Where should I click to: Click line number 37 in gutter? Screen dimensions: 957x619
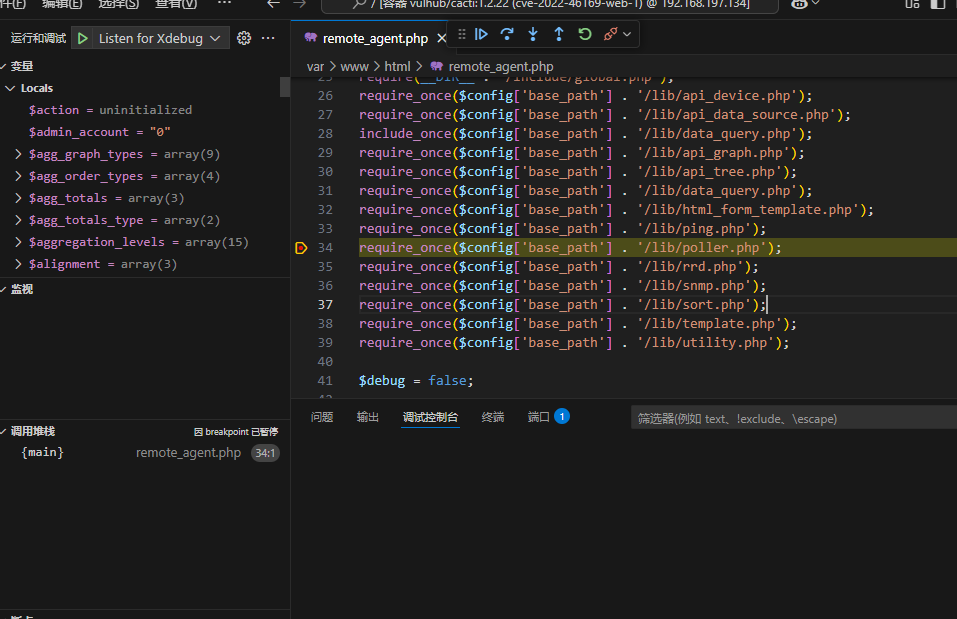[x=325, y=305]
